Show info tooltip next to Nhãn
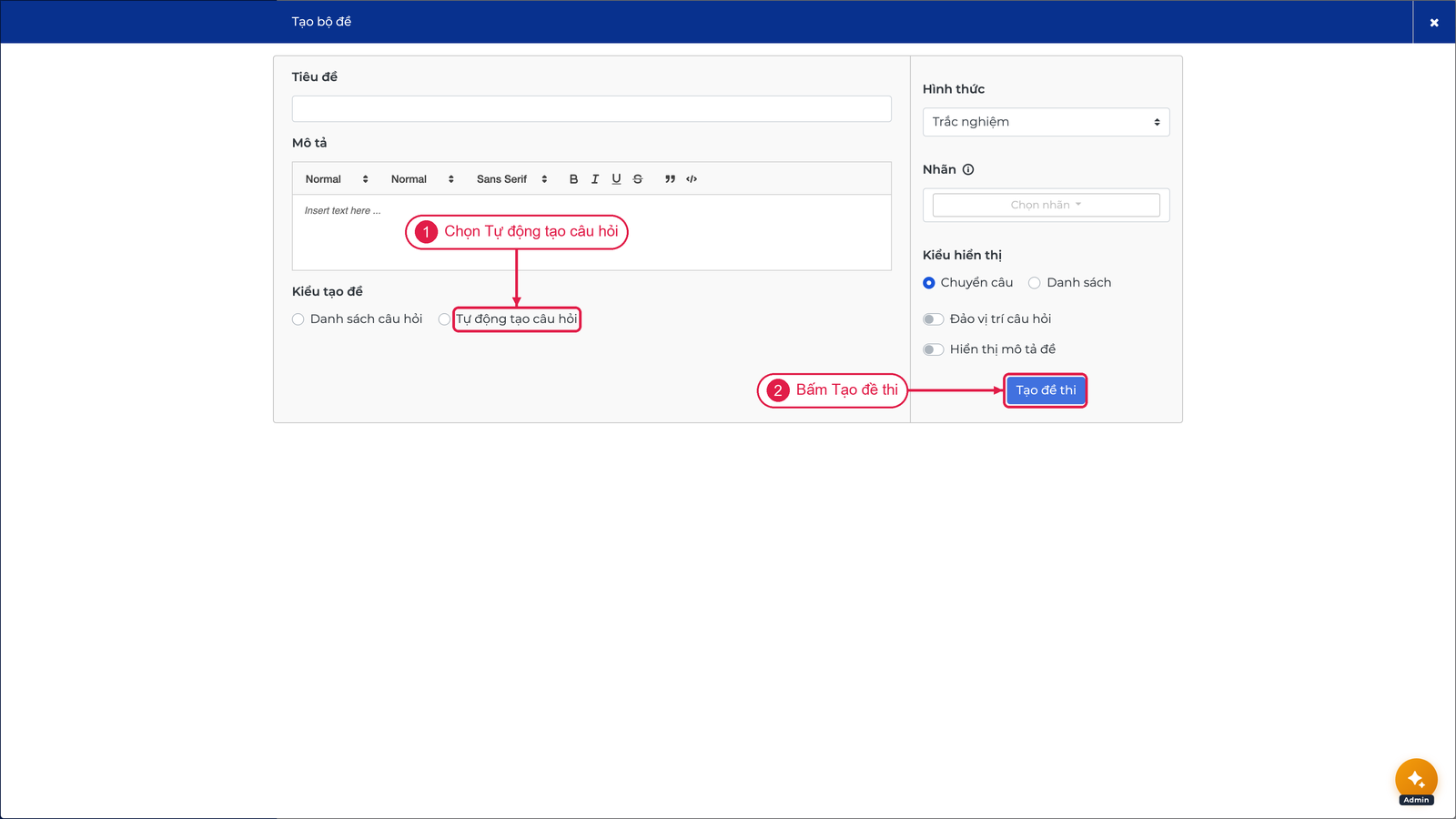 coord(968,169)
